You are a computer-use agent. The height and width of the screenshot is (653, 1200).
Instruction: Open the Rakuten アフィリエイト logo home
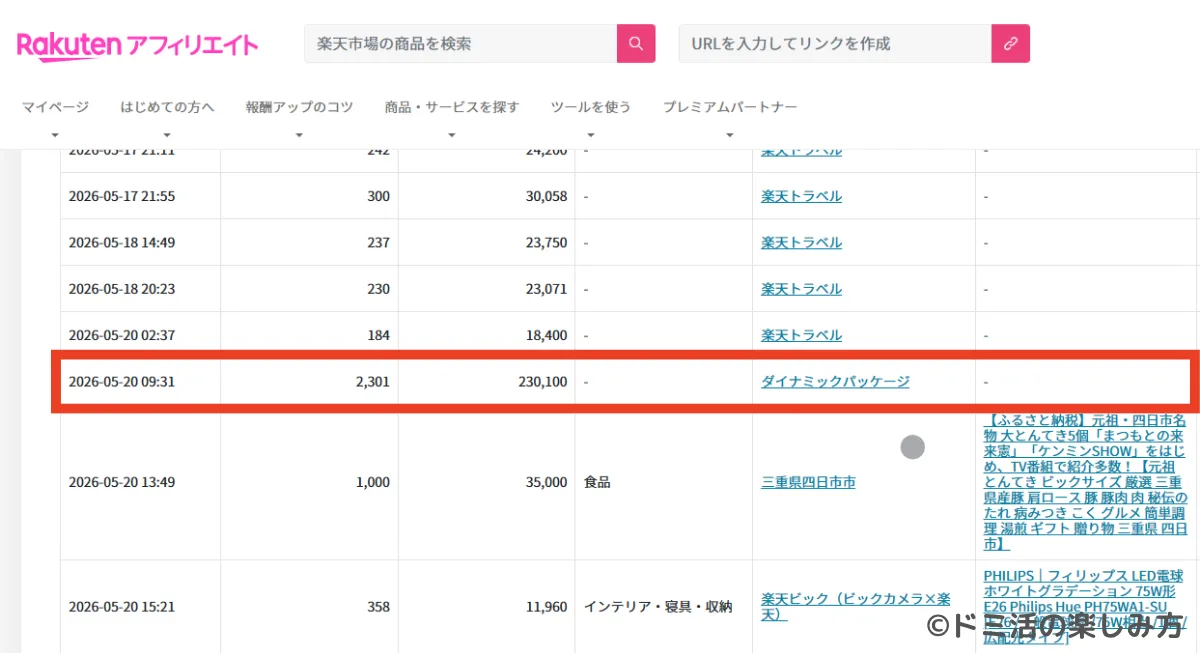click(138, 45)
